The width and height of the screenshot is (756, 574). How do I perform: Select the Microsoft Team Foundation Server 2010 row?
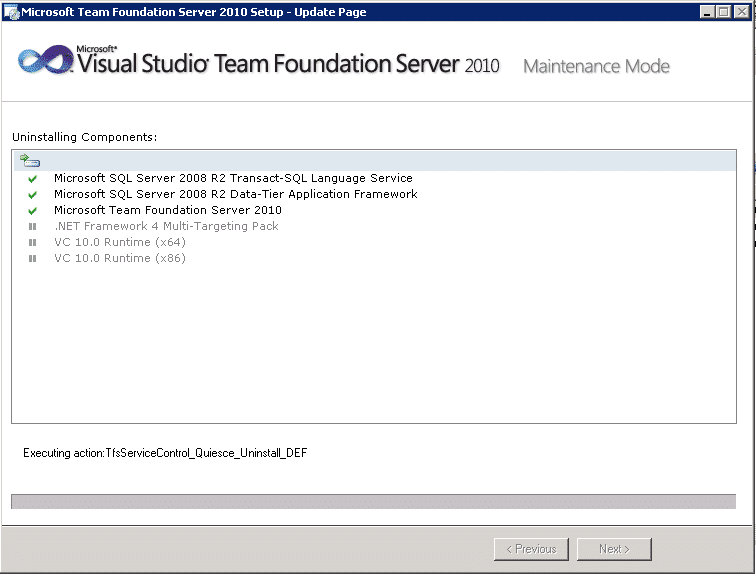coord(168,210)
